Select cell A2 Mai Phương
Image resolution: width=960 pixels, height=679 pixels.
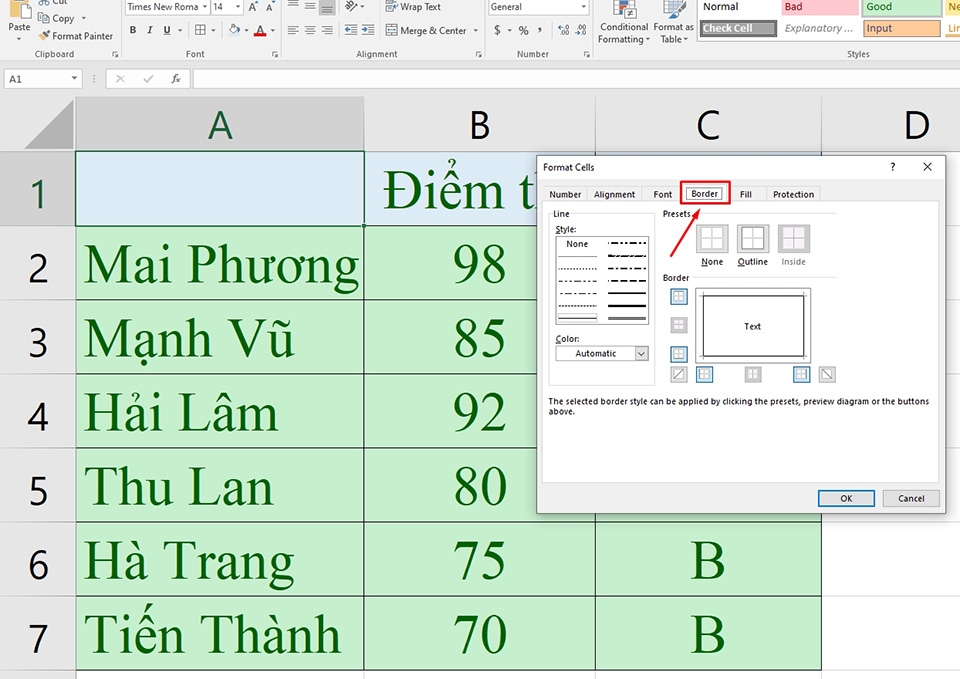tap(220, 263)
